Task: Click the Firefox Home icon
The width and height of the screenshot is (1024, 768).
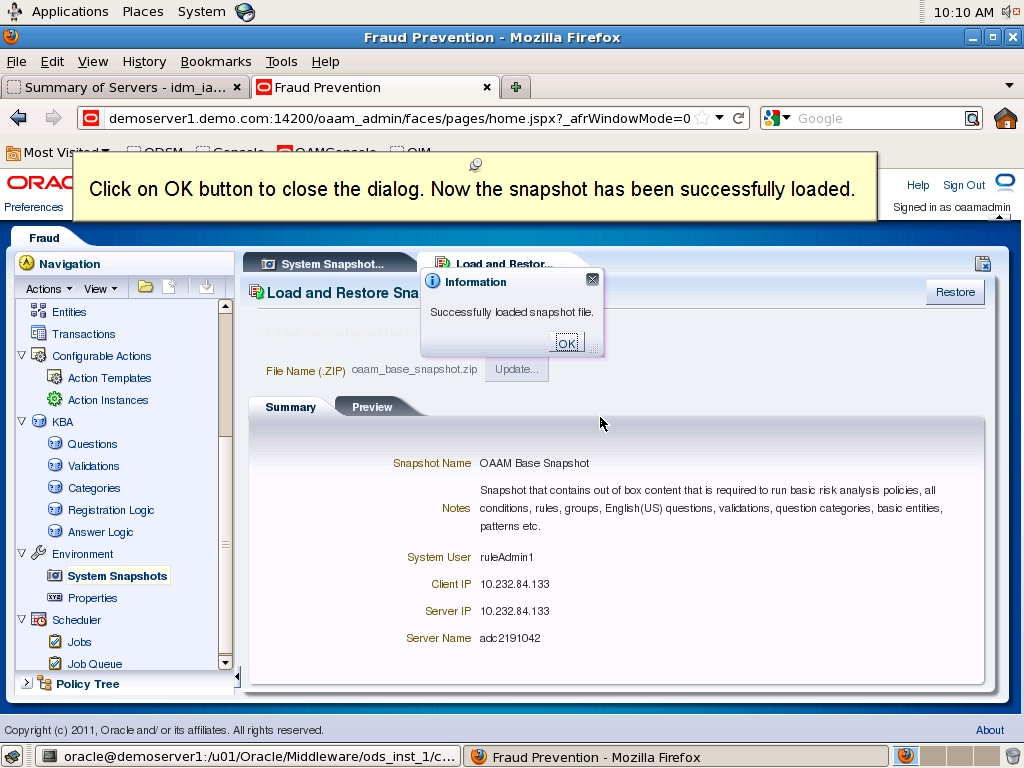Action: [x=1008, y=117]
